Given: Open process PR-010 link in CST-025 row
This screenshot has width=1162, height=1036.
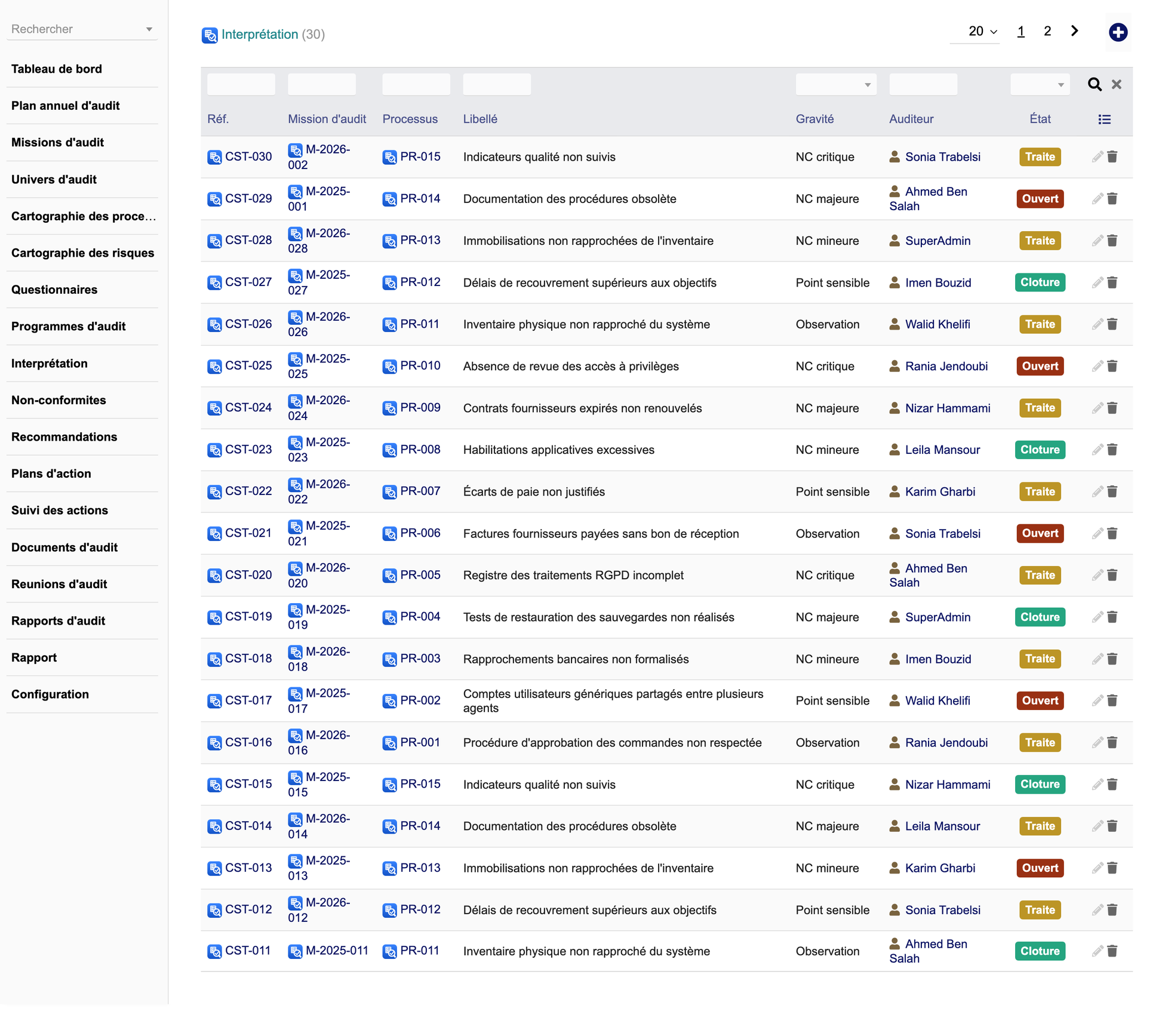Looking at the screenshot, I should coord(420,365).
